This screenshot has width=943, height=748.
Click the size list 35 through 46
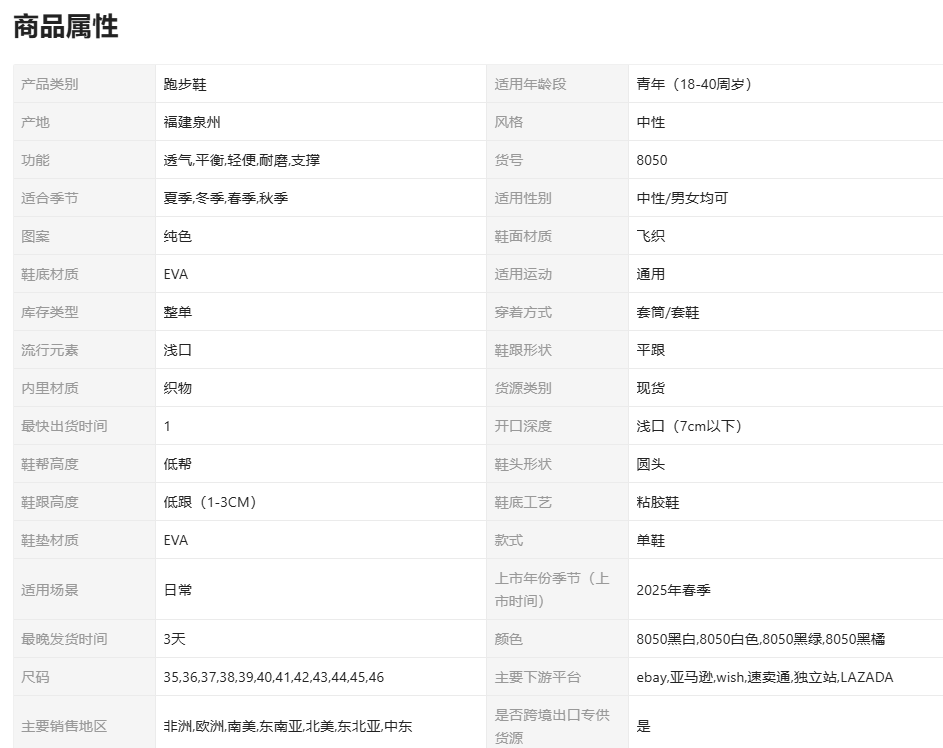(x=274, y=677)
